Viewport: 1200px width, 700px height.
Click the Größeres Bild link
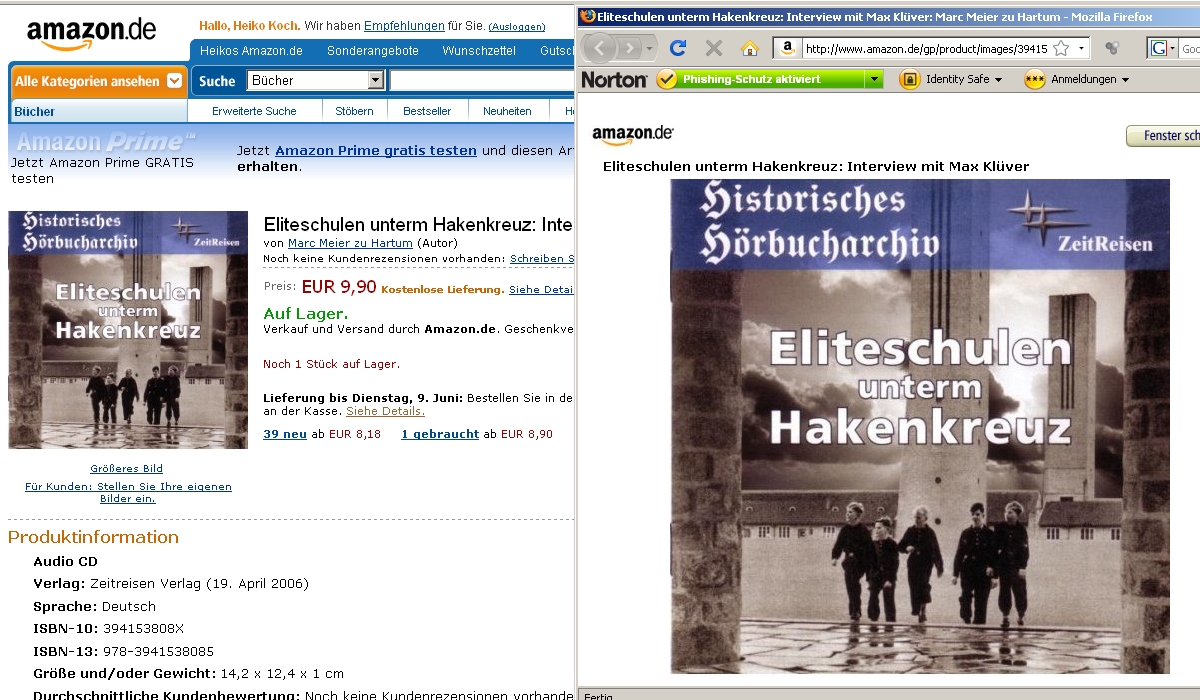pyautogui.click(x=126, y=468)
